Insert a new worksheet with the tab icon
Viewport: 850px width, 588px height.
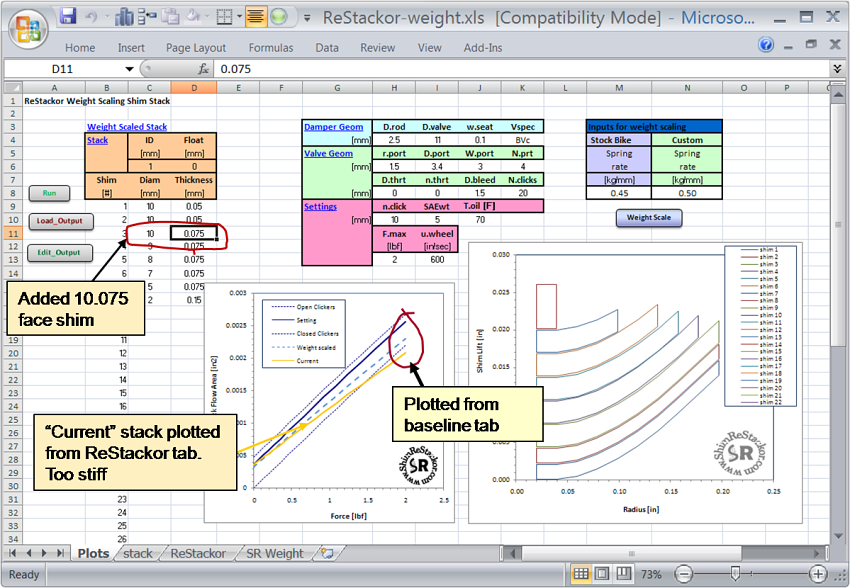click(327, 553)
